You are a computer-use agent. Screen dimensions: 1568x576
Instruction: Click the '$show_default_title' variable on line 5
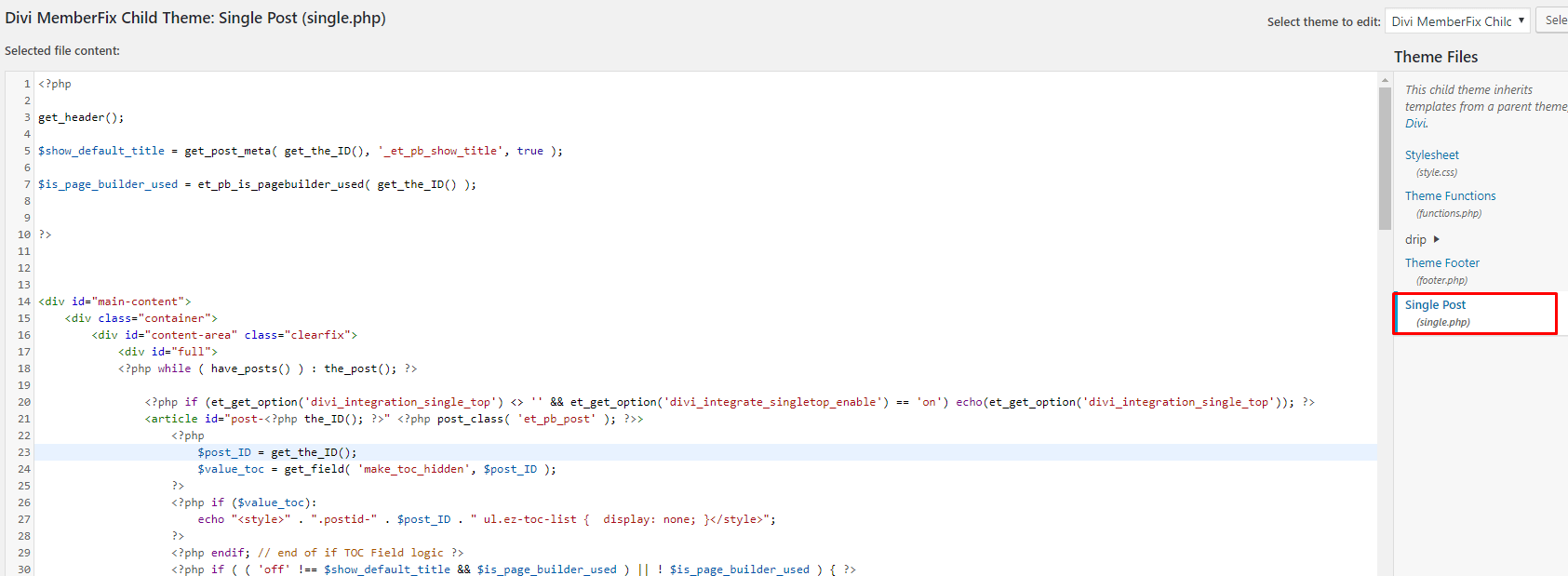click(x=101, y=151)
